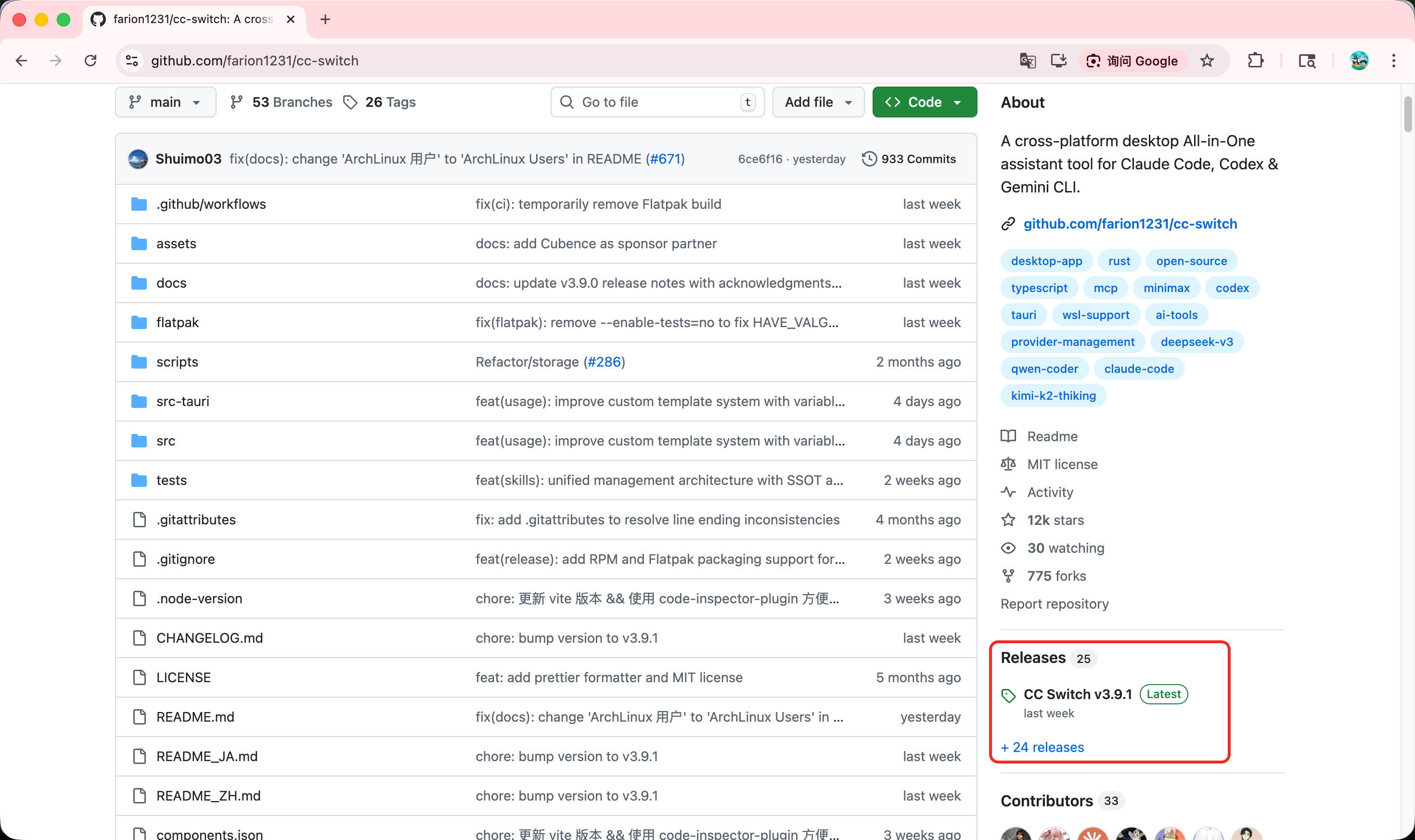Click the install app icon in address bar

click(1058, 61)
